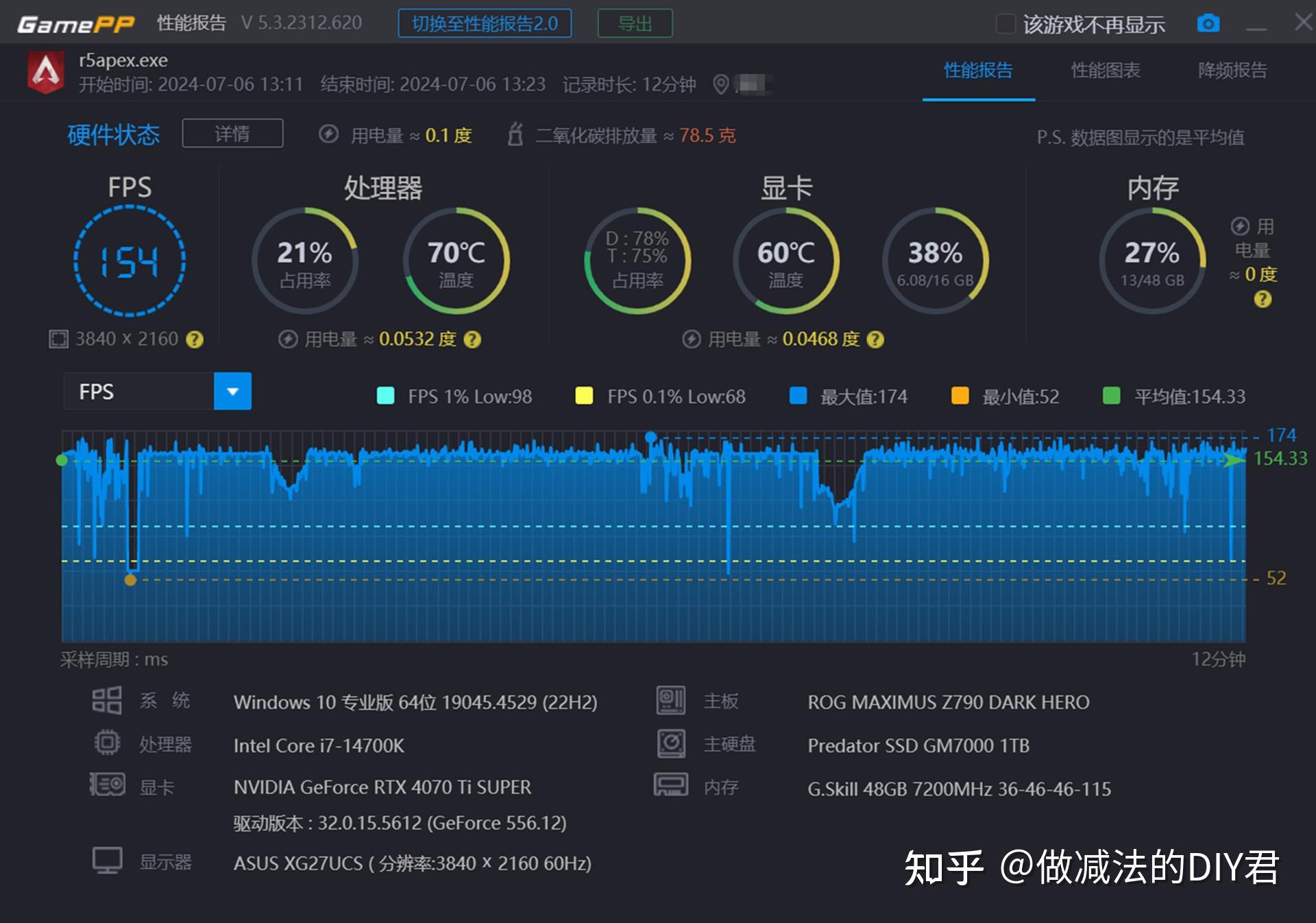
Task: Click Predator SSD GM7000 1TB text
Action: pos(918,745)
